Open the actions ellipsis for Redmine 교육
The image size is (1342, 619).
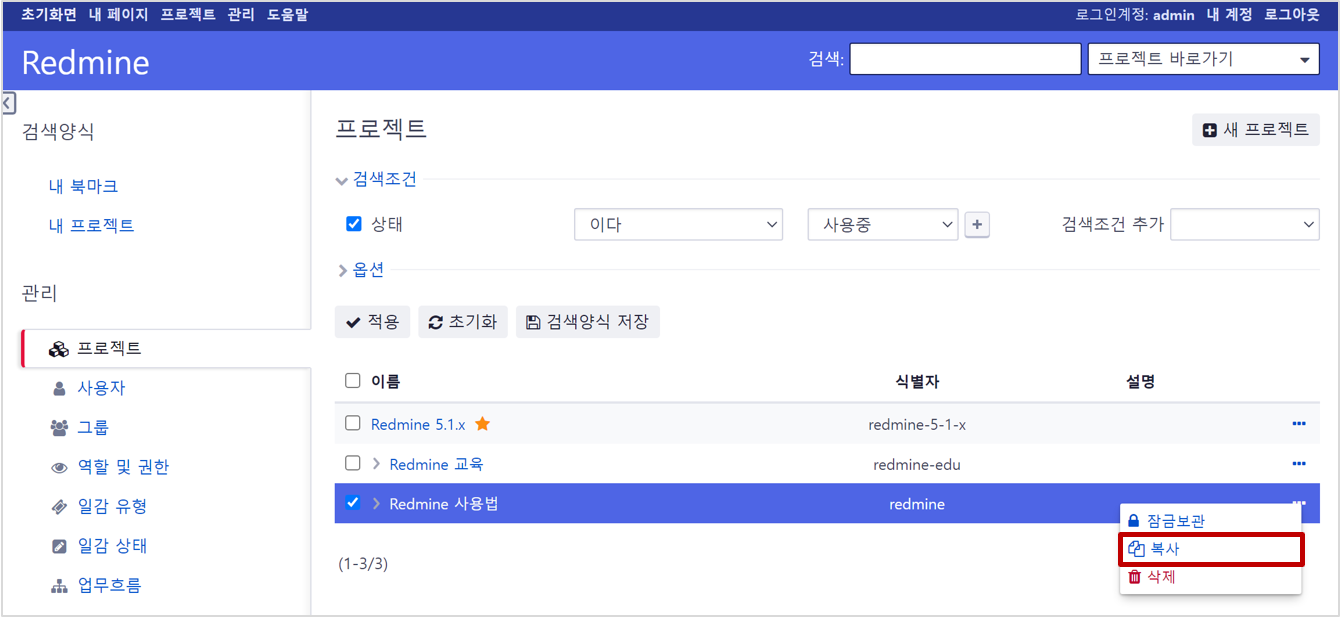[1299, 464]
